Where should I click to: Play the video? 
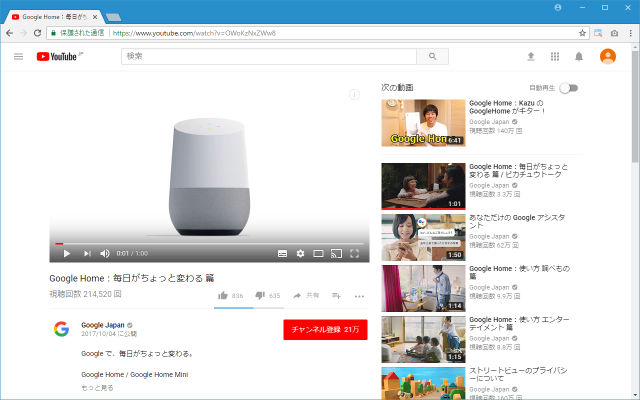(x=67, y=253)
